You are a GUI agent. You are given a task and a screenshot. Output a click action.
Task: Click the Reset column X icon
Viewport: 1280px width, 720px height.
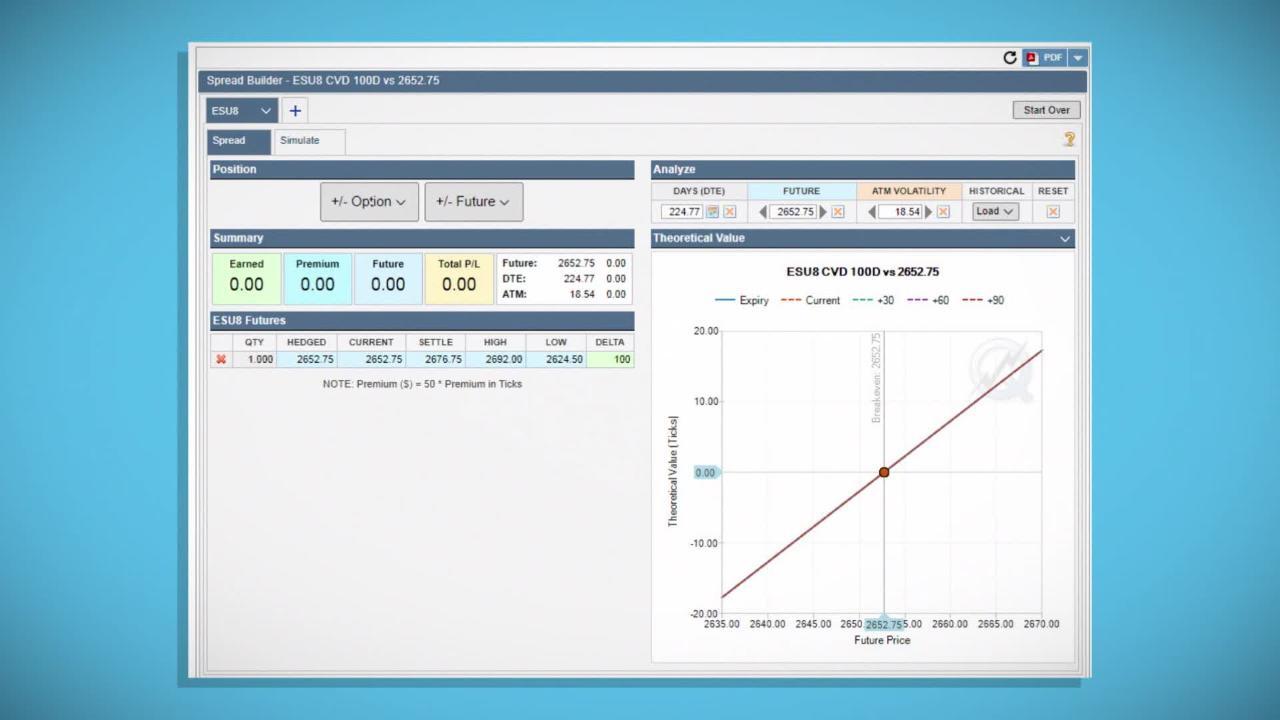[x=1052, y=212]
